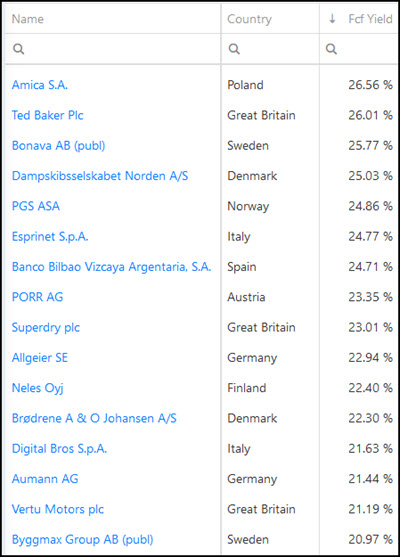Focus the Country filter input field
This screenshot has width=400, height=557.
coord(270,49)
